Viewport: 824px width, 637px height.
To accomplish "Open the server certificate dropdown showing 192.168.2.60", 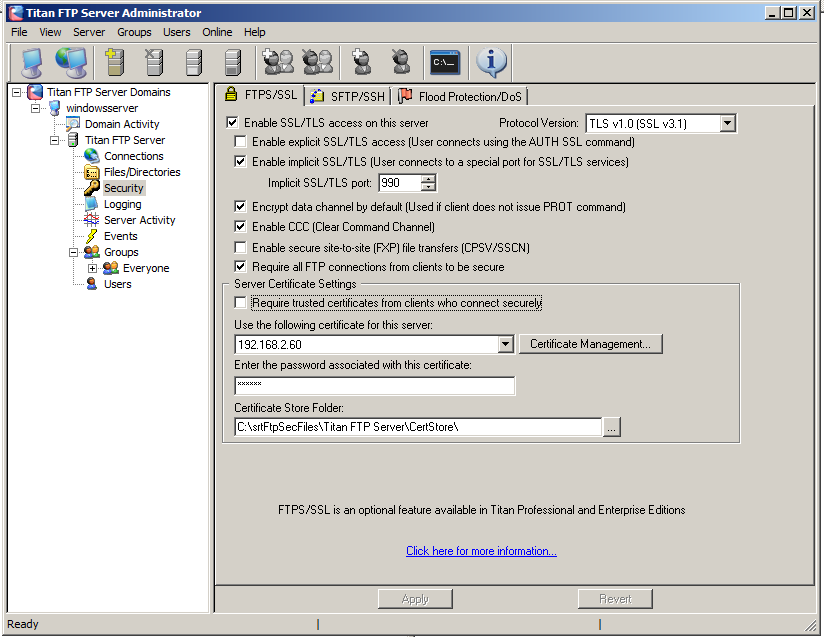I will (506, 344).
